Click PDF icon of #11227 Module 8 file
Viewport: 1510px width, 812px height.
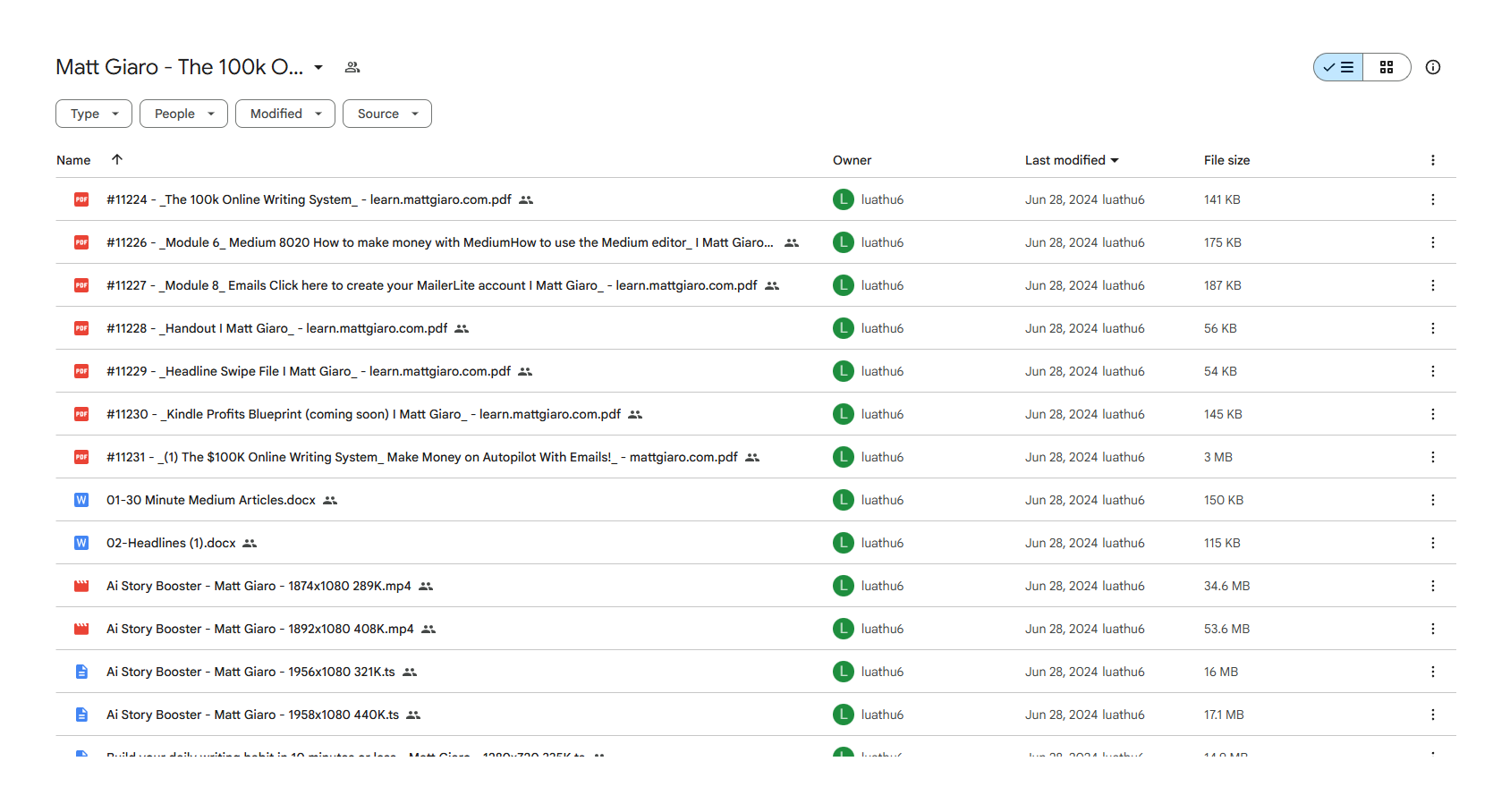click(x=81, y=285)
